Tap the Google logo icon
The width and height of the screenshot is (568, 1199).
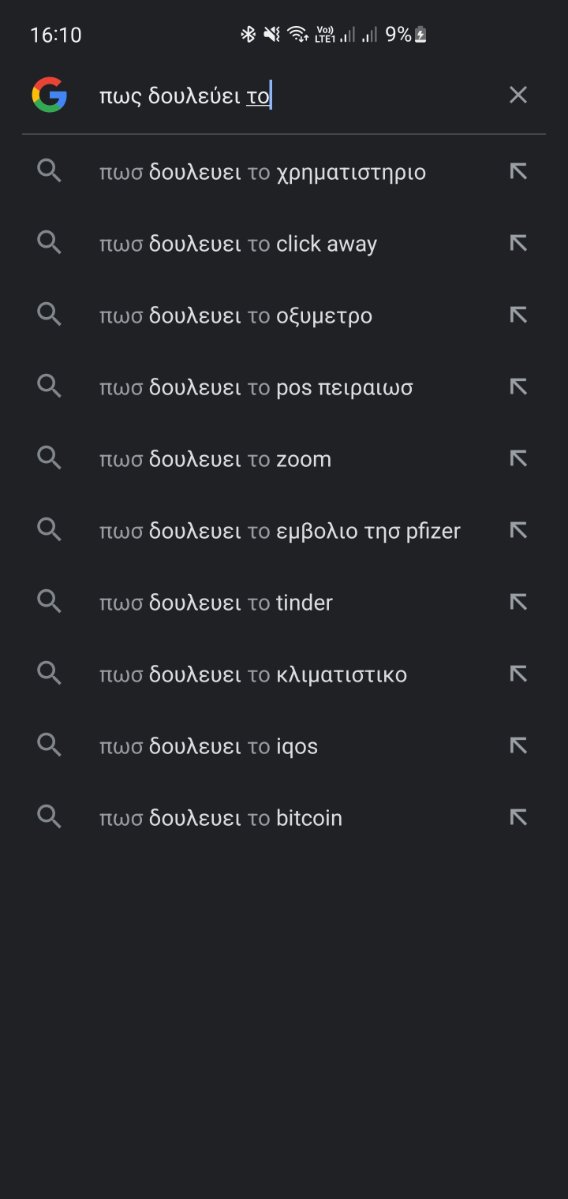pyautogui.click(x=50, y=96)
